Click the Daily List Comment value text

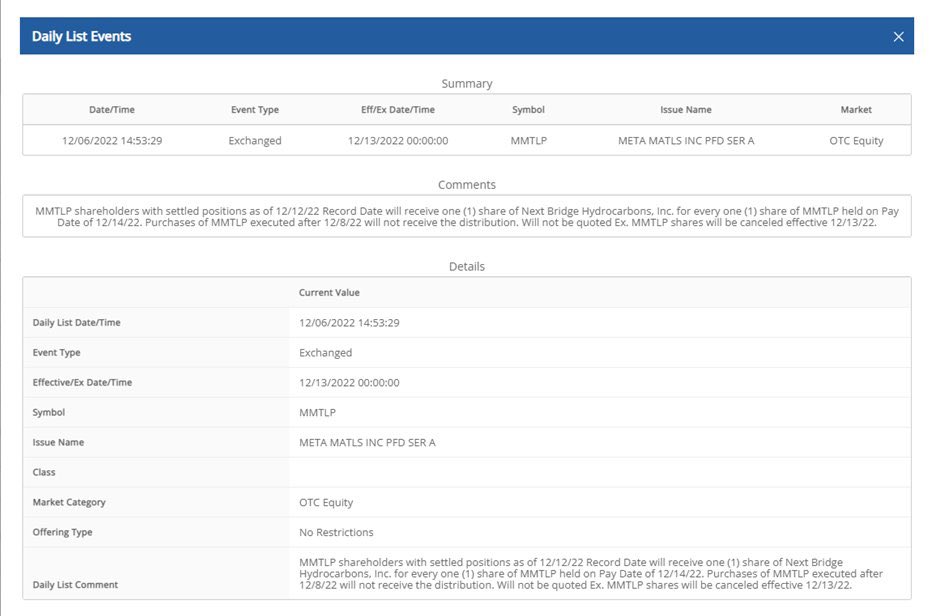tap(591, 574)
